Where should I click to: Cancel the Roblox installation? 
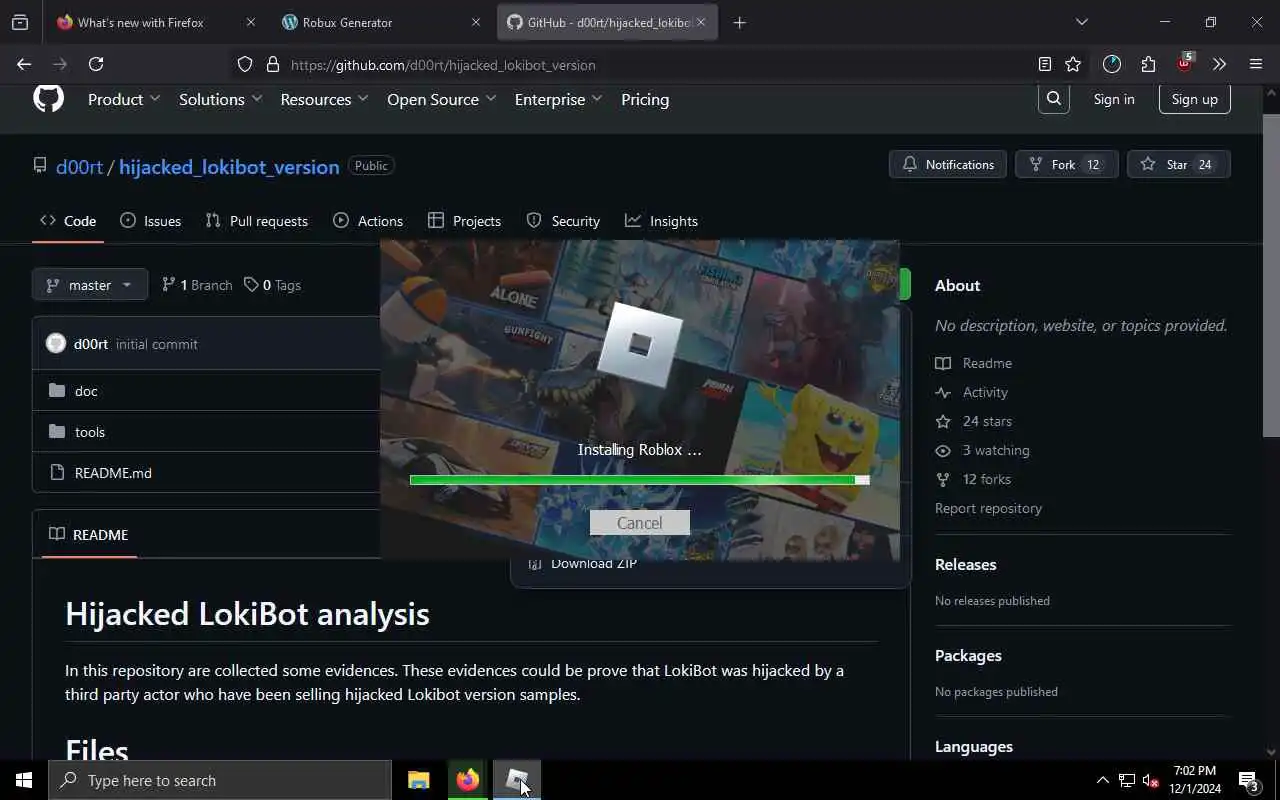[x=640, y=523]
